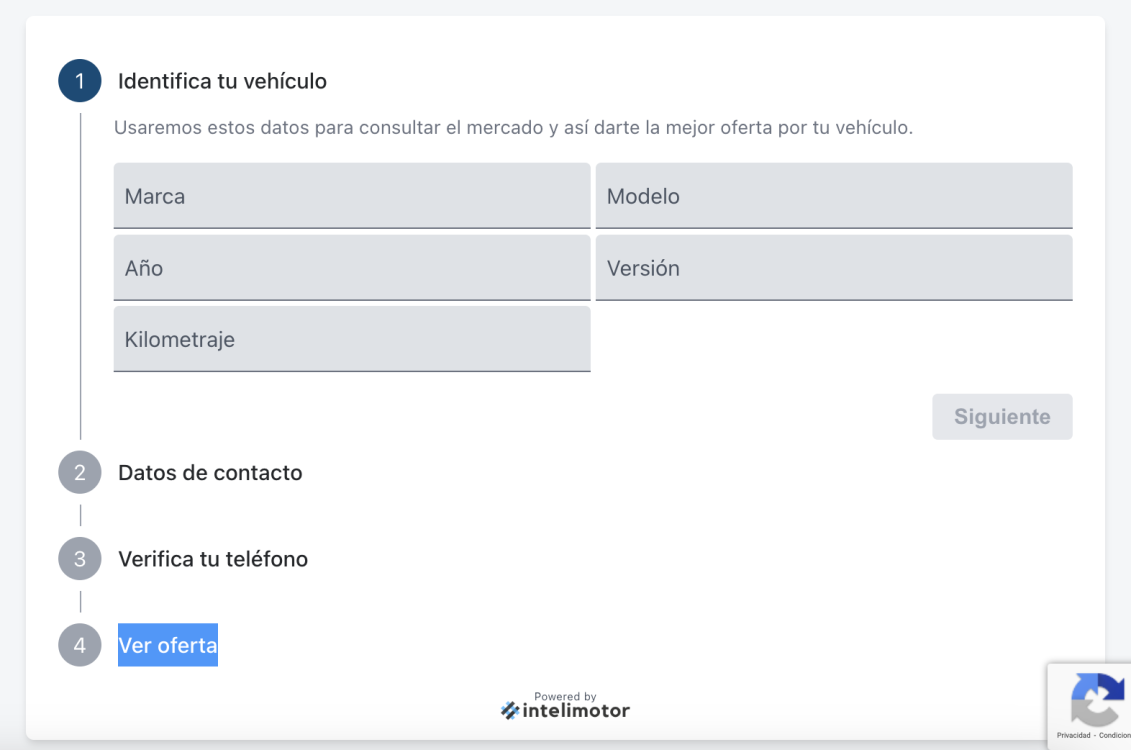Click the Kilometraje input field

[352, 339]
